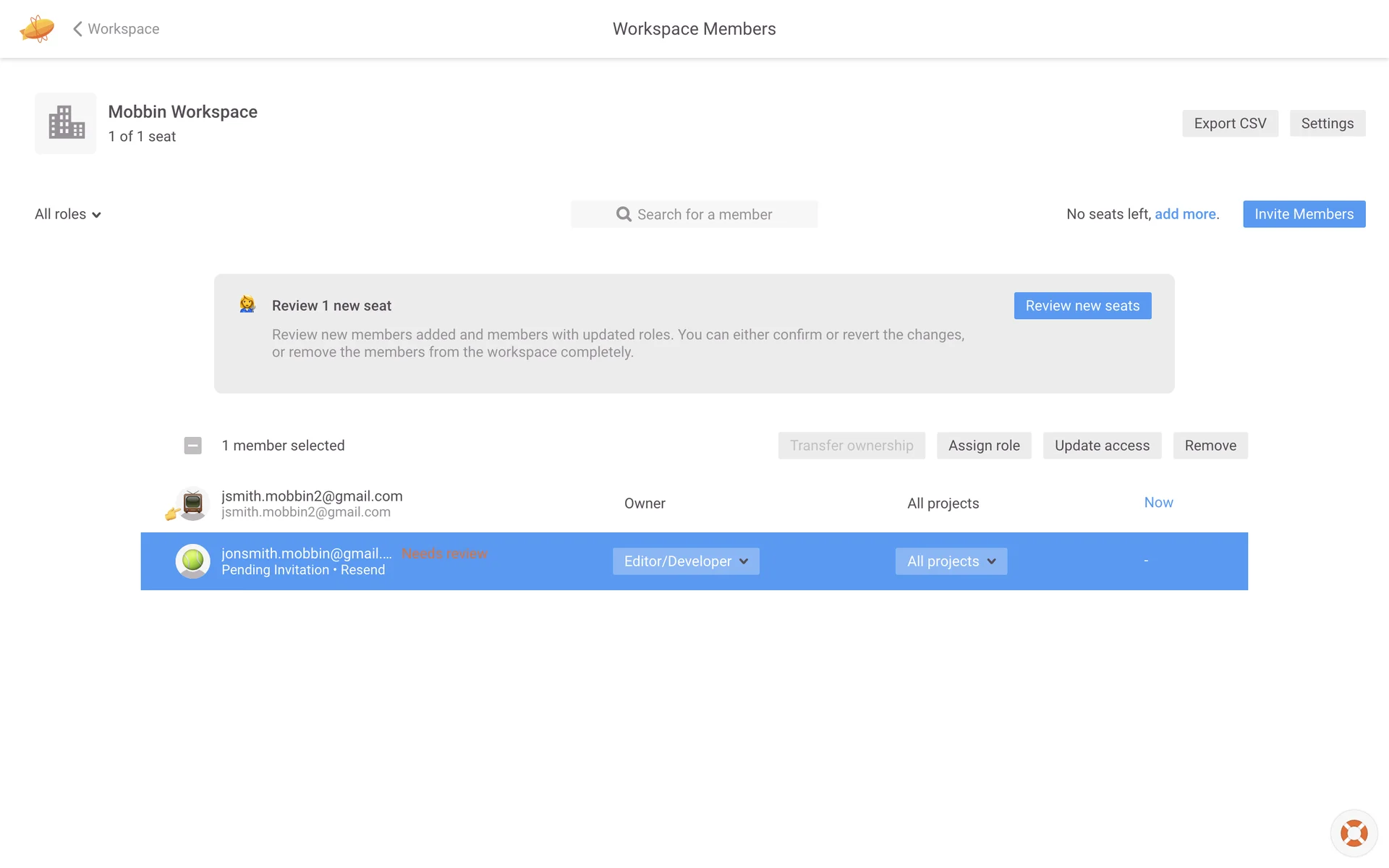Click the review seat emoji icon

[x=247, y=305]
